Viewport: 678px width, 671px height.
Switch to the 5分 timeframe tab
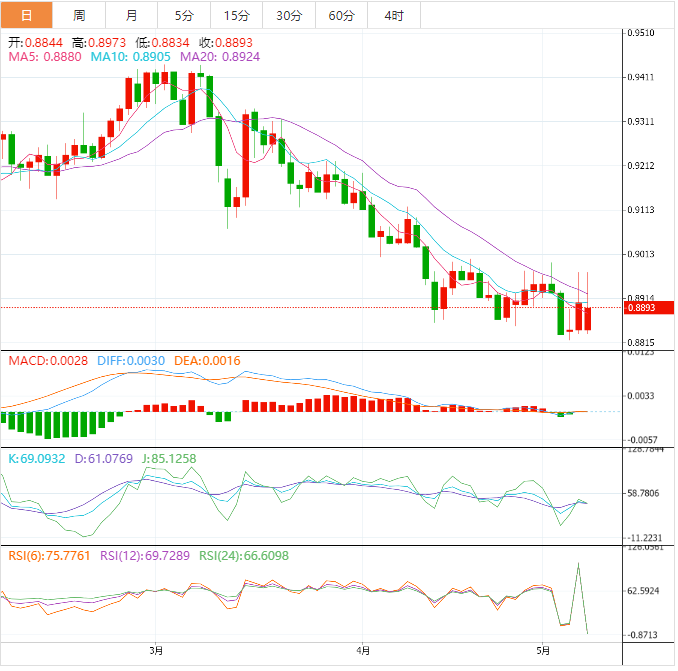click(184, 16)
